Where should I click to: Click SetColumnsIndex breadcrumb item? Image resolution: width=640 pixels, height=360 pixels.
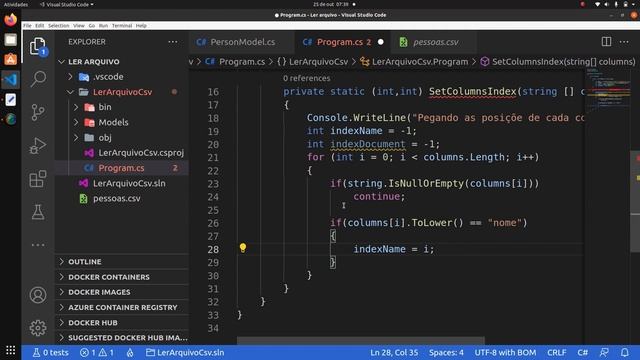click(558, 62)
